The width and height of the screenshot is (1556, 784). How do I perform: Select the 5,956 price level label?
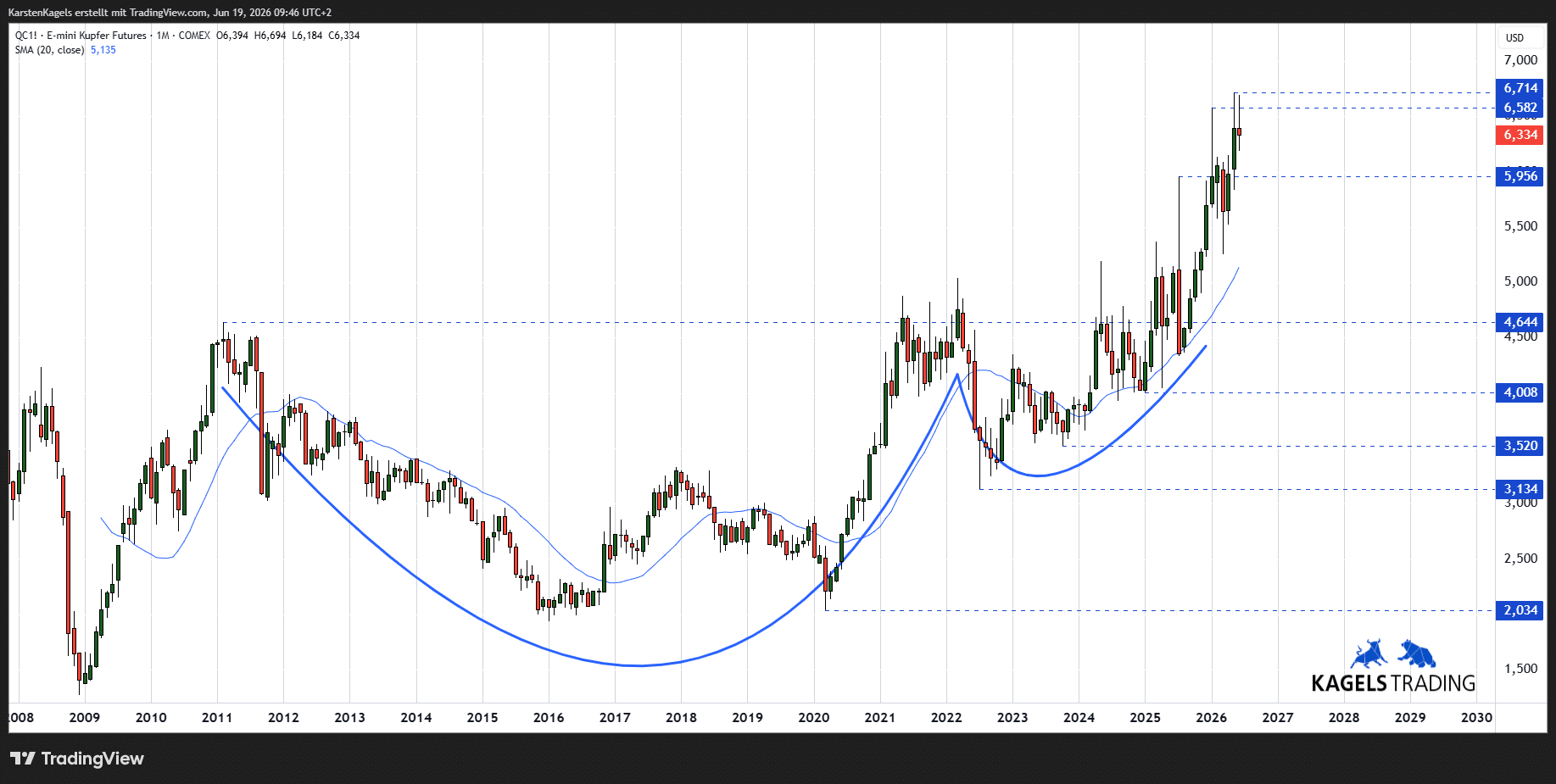[x=1520, y=176]
